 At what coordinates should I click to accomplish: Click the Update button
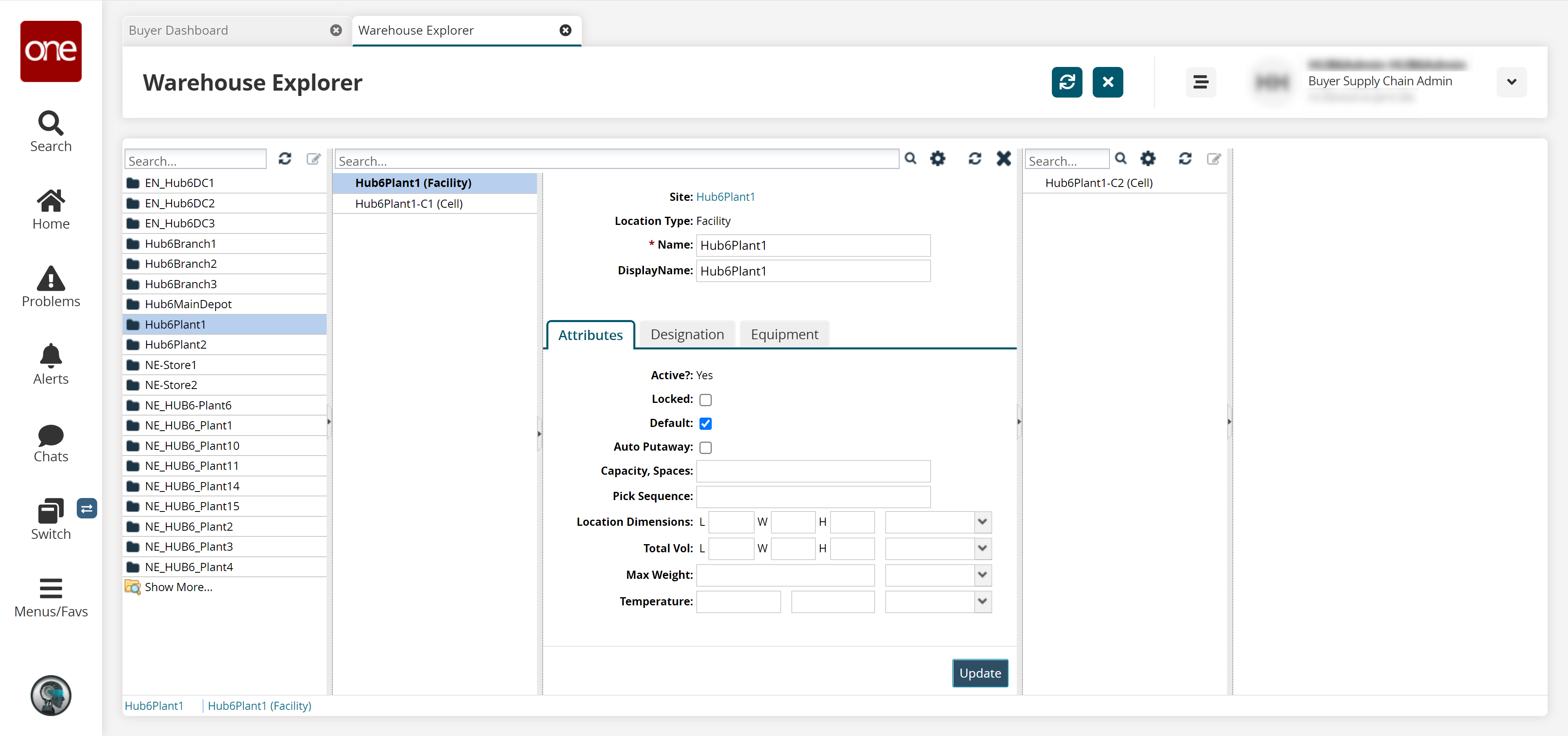coord(980,673)
